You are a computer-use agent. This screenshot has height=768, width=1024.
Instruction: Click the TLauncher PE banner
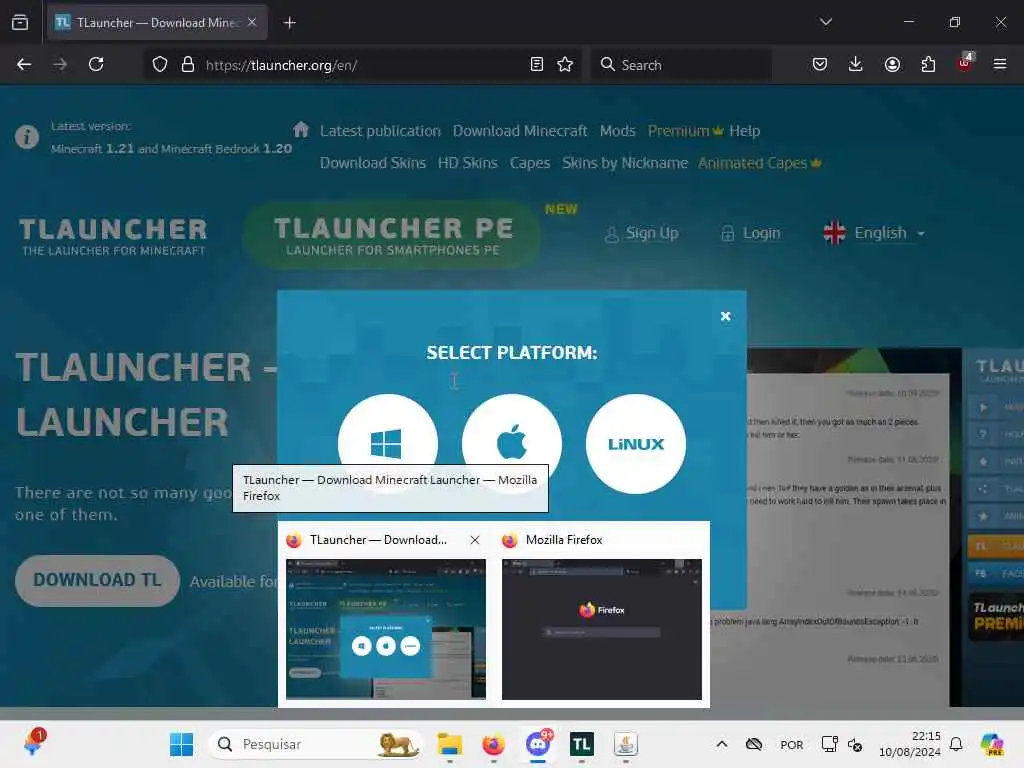pos(392,236)
